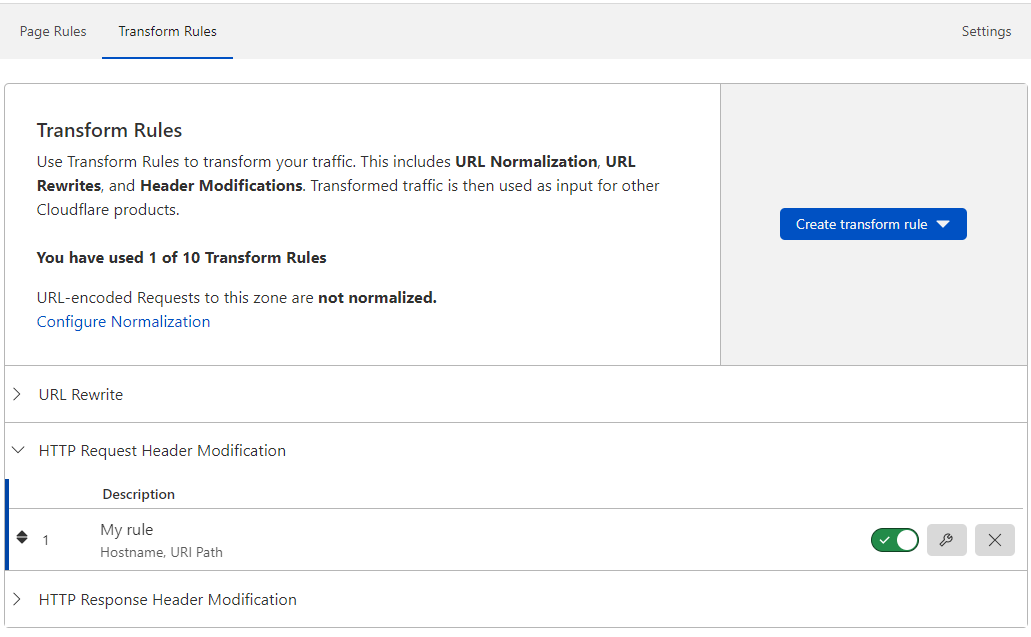
Task: Expand HTTP Response Header Modification section
Action: point(17,599)
